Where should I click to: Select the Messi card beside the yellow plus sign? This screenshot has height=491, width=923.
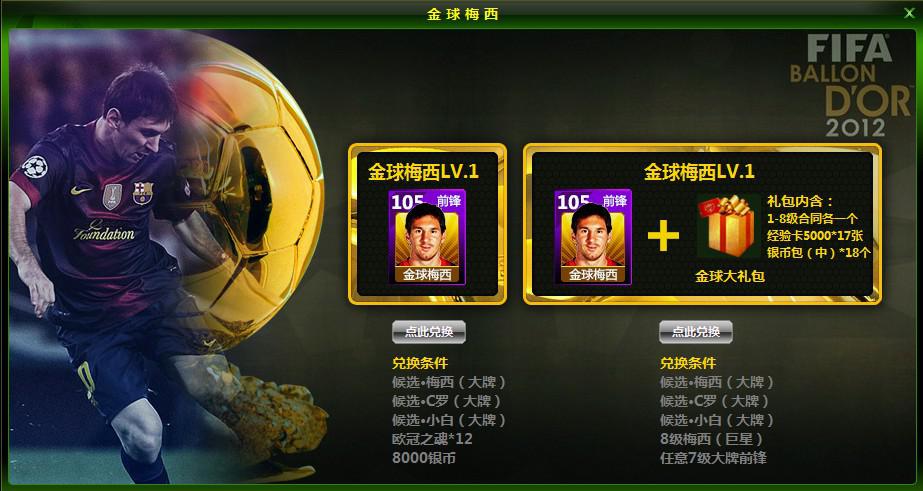point(593,237)
